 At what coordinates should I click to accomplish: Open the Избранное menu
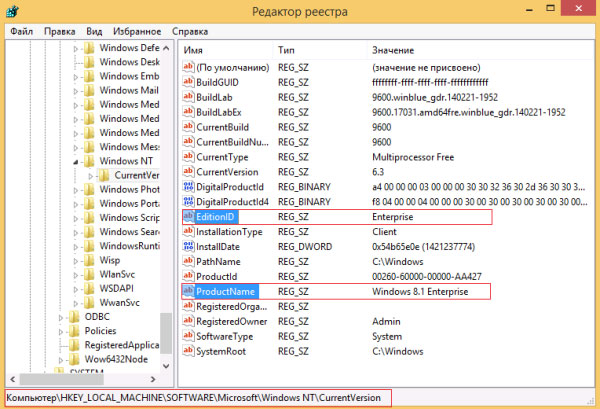point(137,31)
